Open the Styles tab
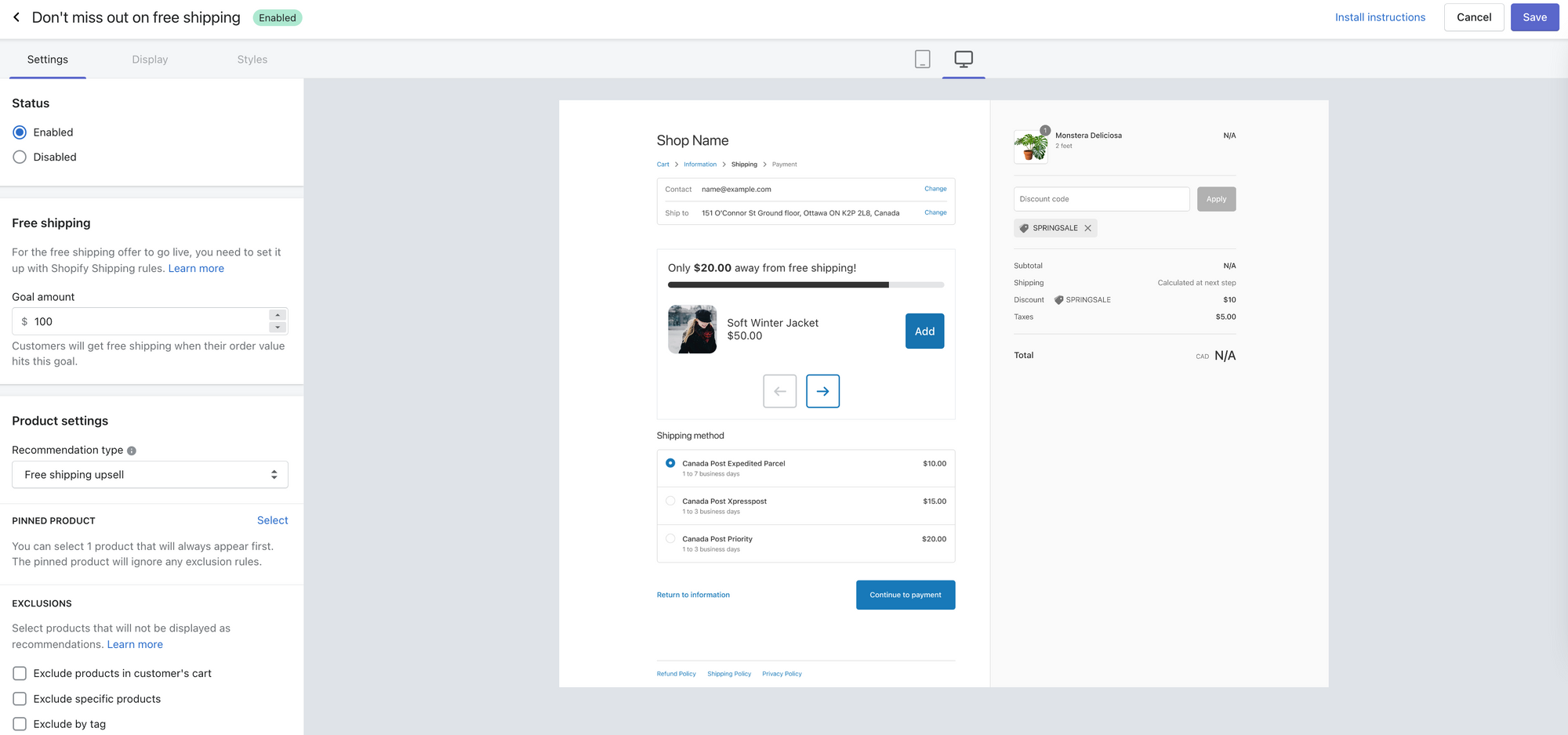The image size is (1568, 735). (x=252, y=59)
